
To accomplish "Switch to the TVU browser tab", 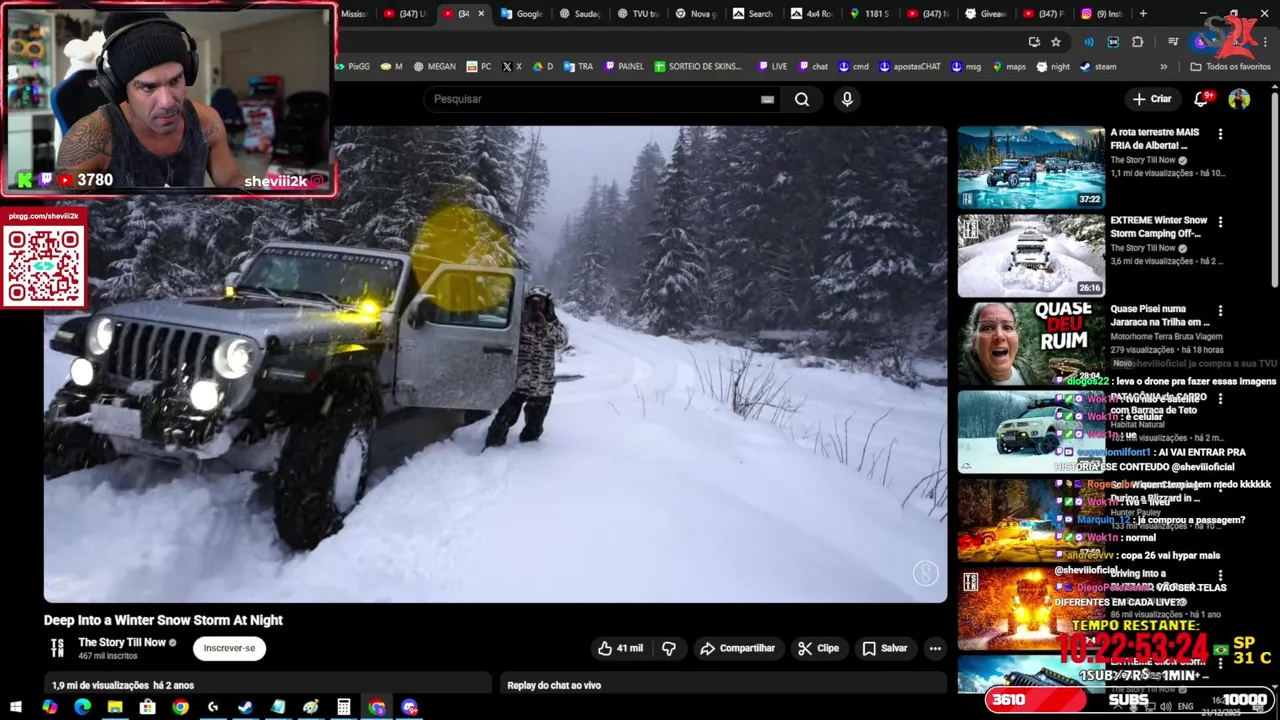I will (638, 13).
